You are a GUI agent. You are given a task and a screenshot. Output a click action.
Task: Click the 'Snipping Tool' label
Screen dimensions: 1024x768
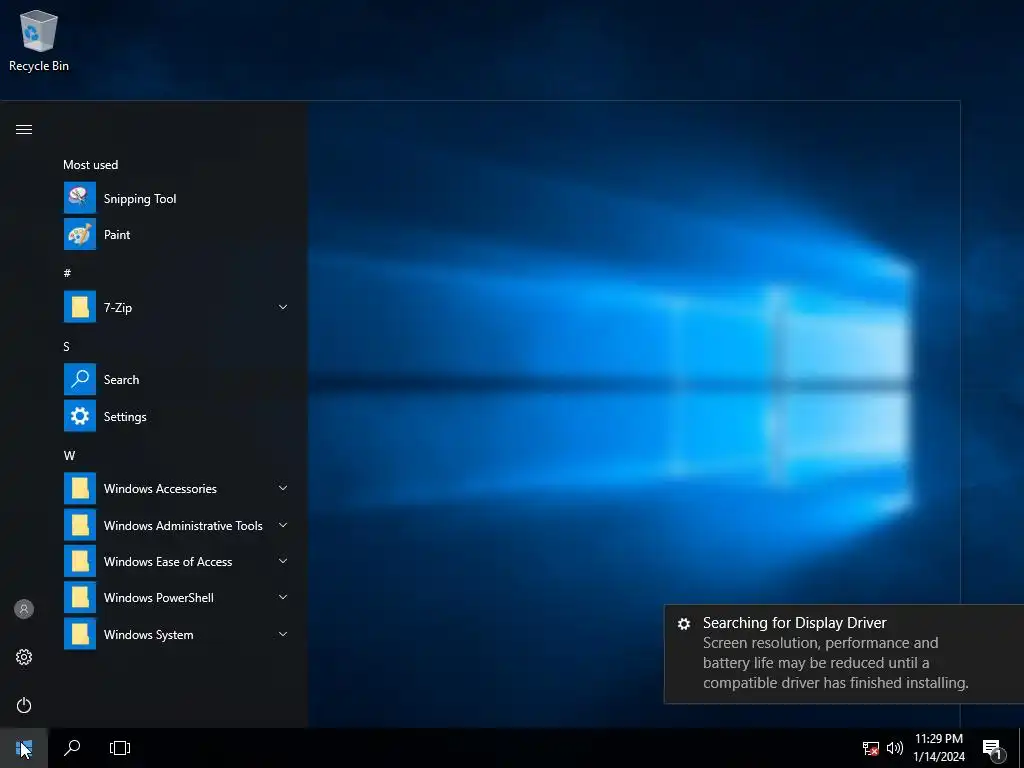pos(140,199)
